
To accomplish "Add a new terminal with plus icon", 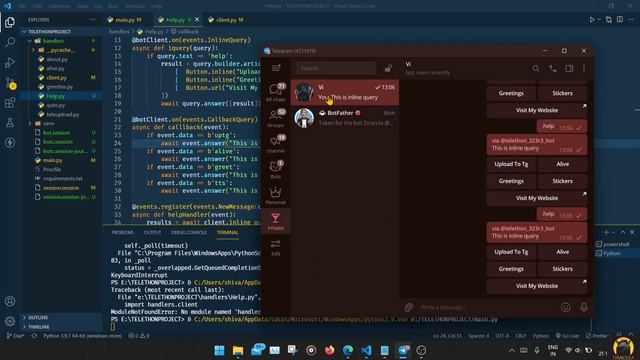I will (x=606, y=232).
